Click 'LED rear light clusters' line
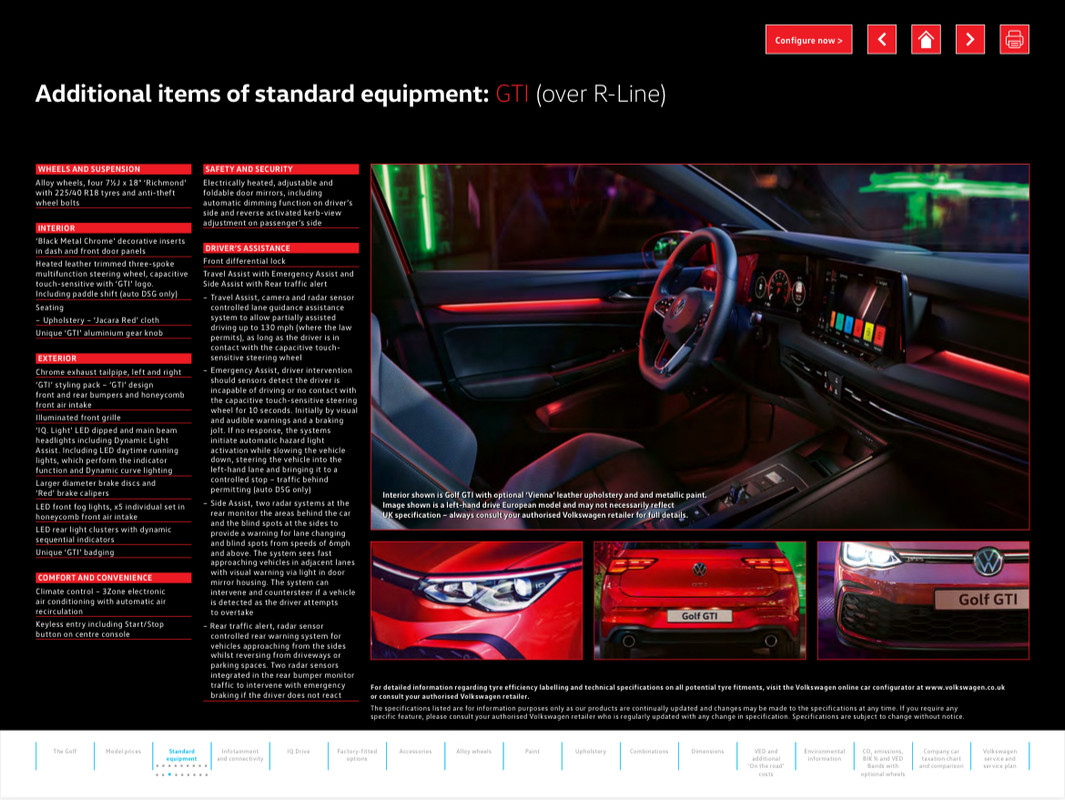1065x800 pixels. tap(103, 534)
